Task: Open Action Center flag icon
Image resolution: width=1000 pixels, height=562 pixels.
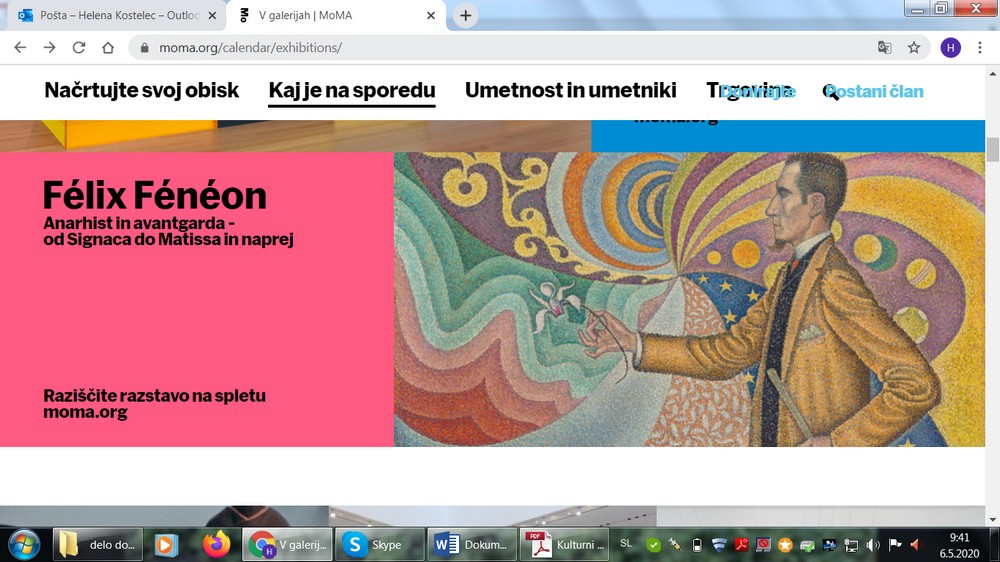Action: tap(895, 545)
